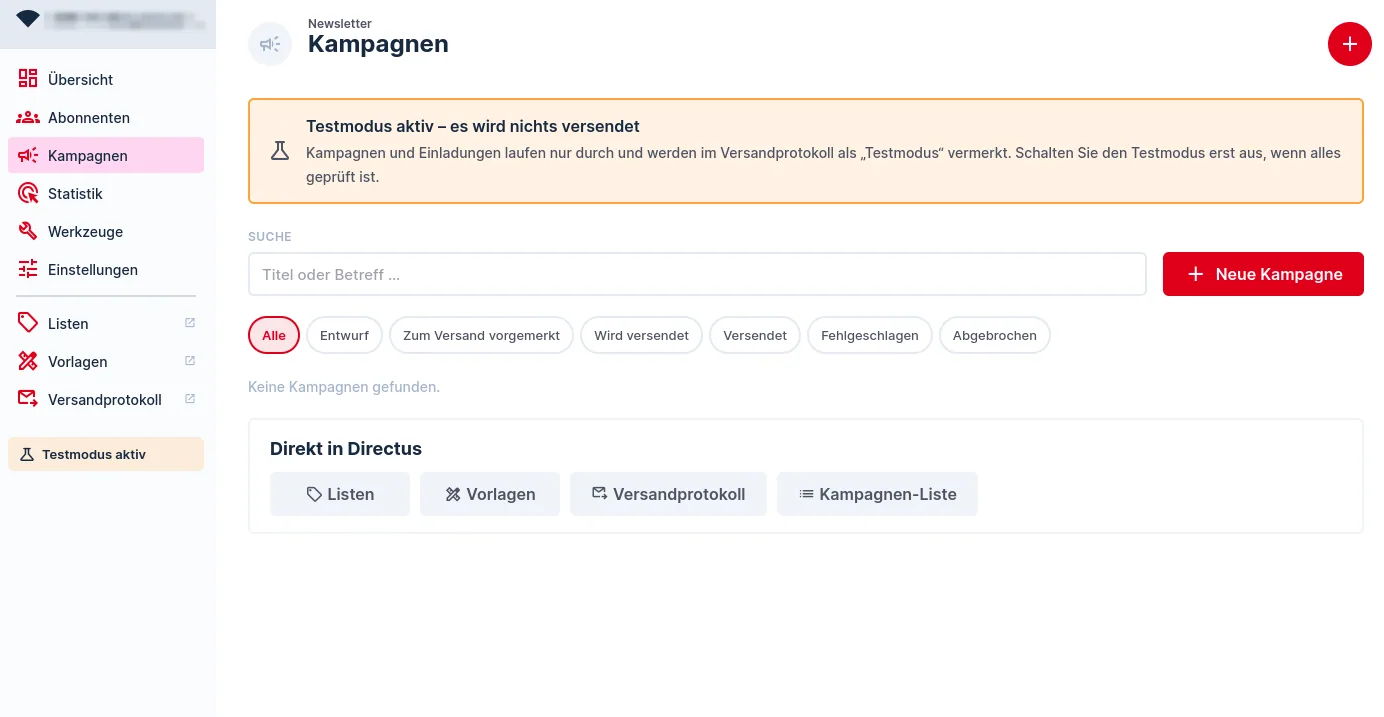The width and height of the screenshot is (1384, 717).
Task: Click the Versandprotokoll mail icon in sidebar
Action: coord(28,399)
